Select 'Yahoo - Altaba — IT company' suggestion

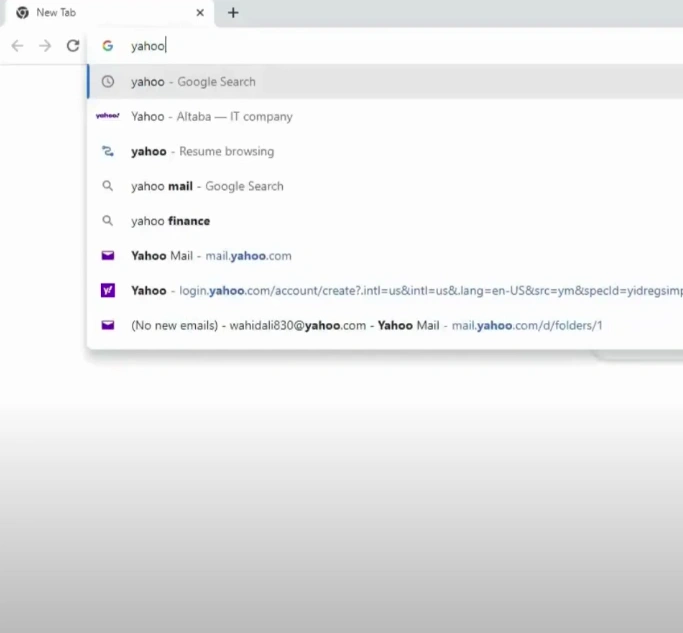click(x=385, y=116)
